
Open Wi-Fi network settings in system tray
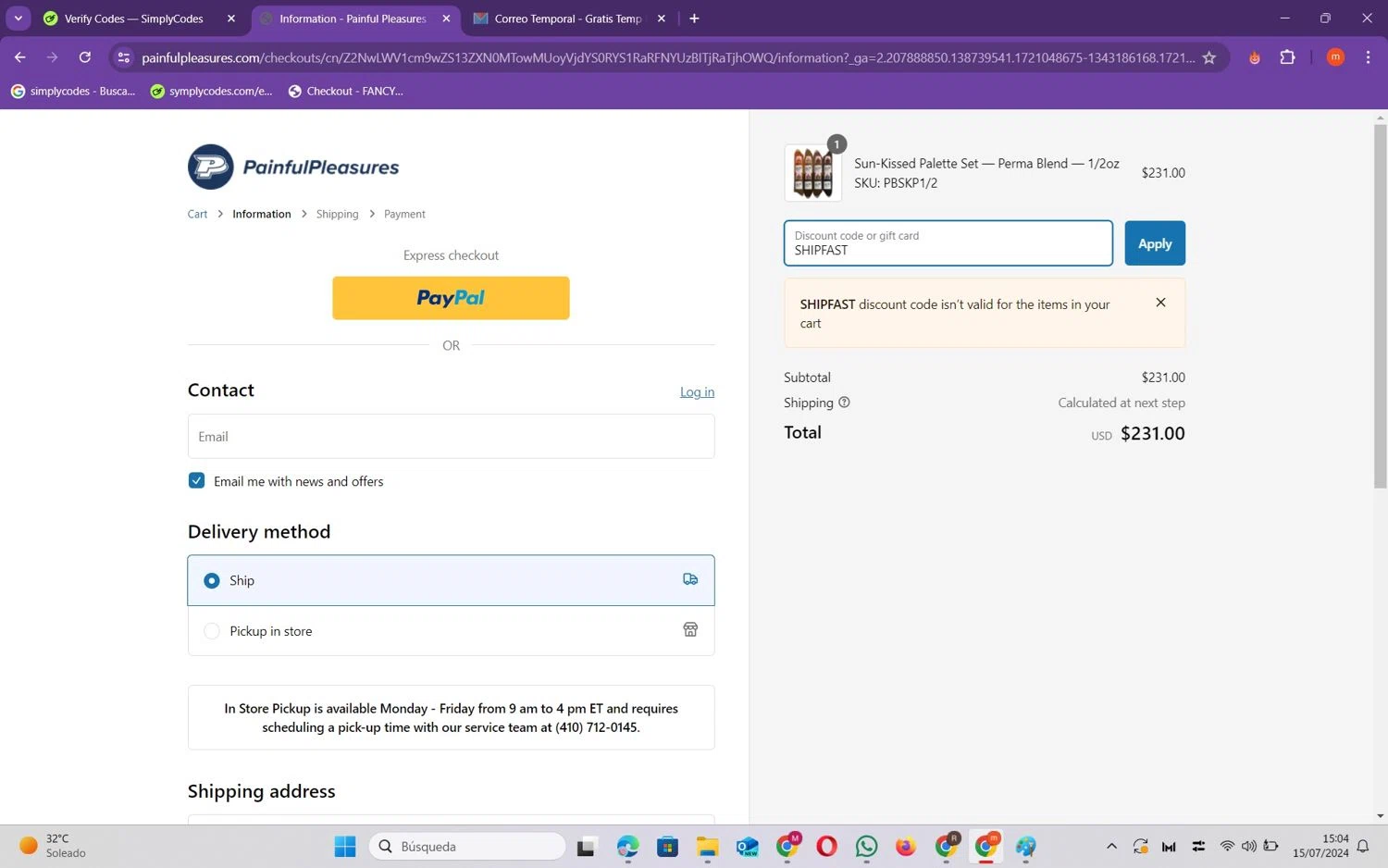(x=1227, y=847)
